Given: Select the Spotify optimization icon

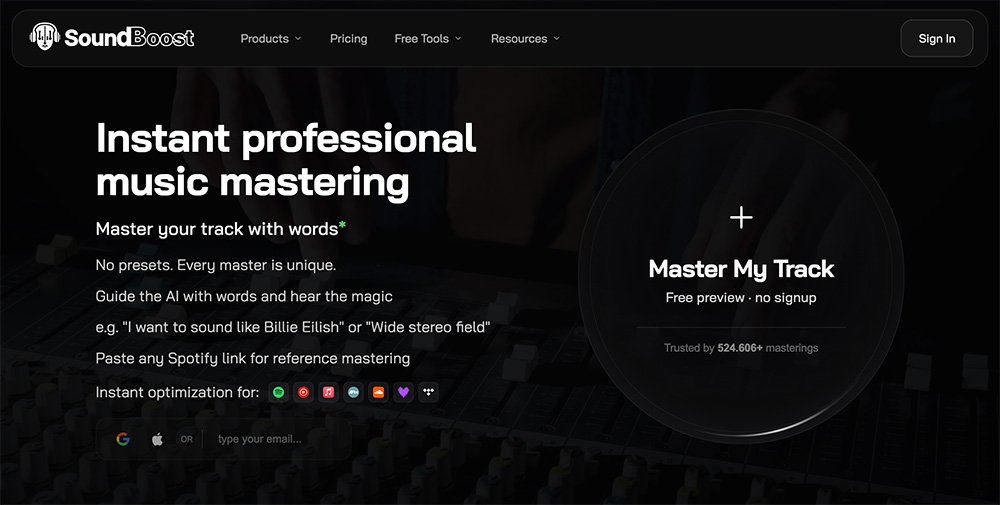Looking at the screenshot, I should click(279, 392).
